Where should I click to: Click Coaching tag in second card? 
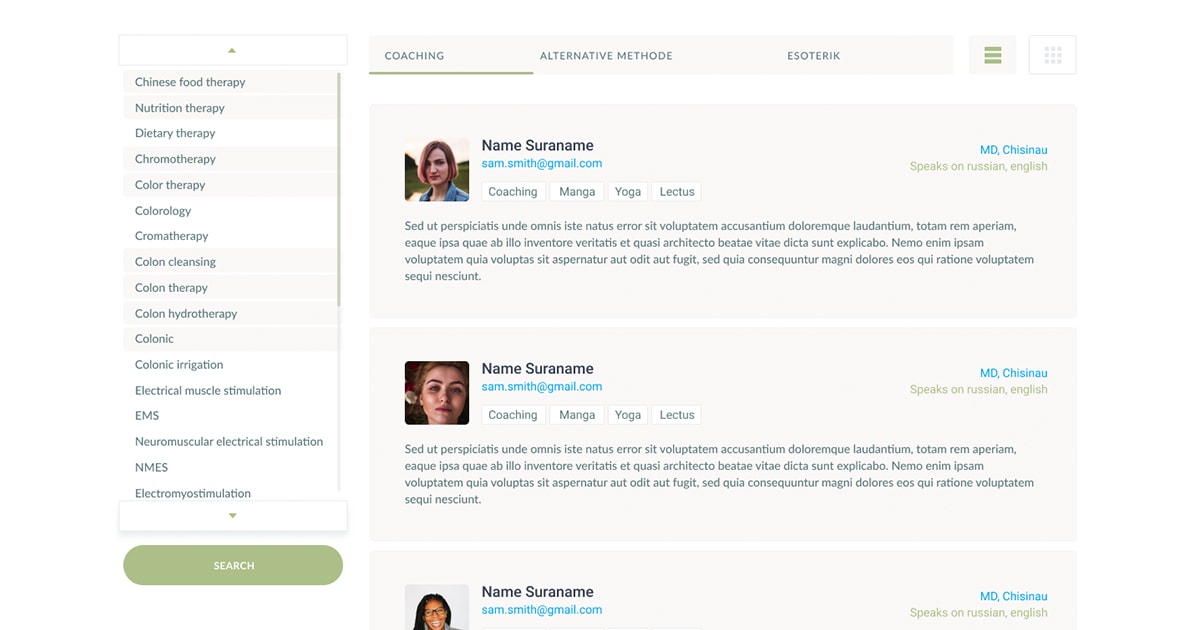(513, 415)
